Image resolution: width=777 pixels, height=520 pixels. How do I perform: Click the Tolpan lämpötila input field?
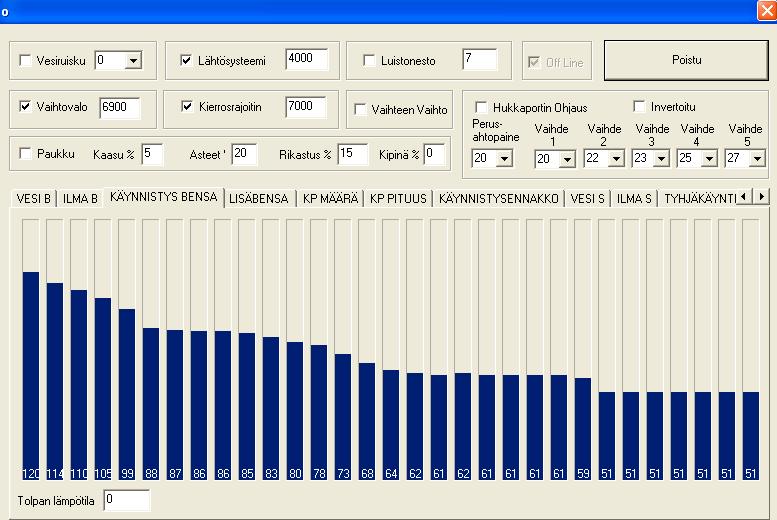[x=127, y=500]
